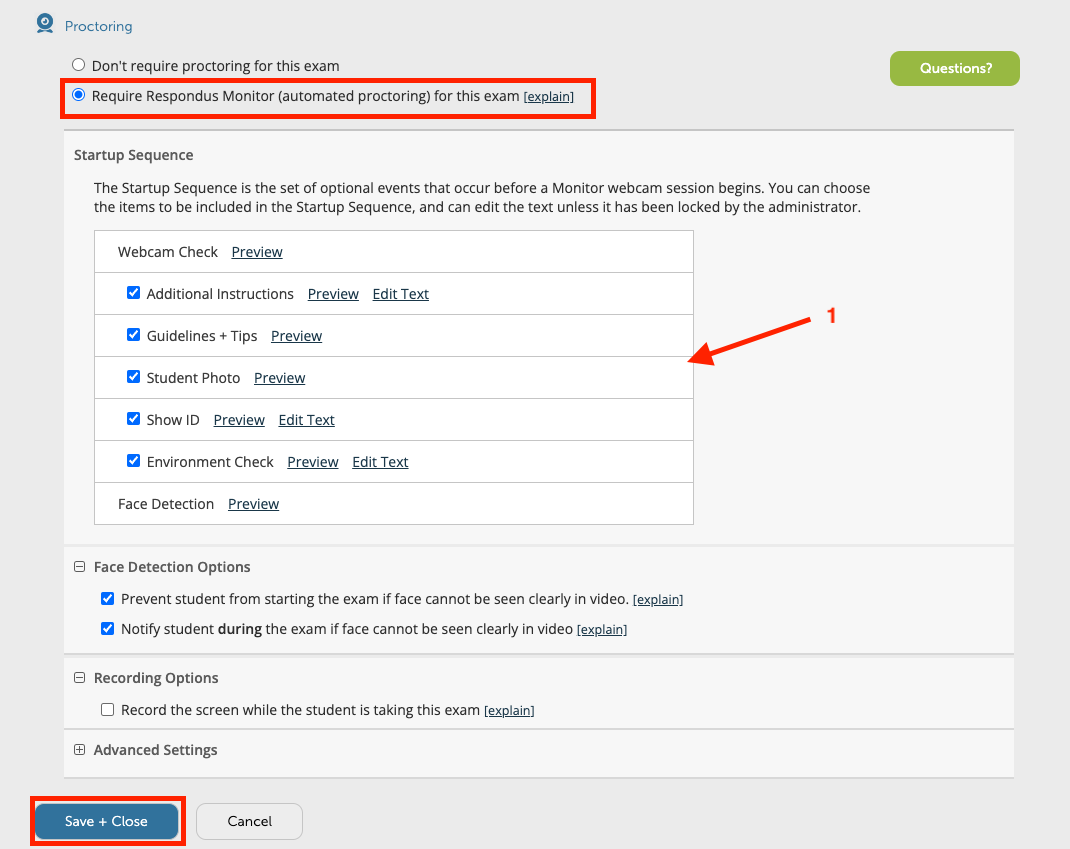Preview the Show ID step
The width and height of the screenshot is (1070, 849).
(x=239, y=420)
